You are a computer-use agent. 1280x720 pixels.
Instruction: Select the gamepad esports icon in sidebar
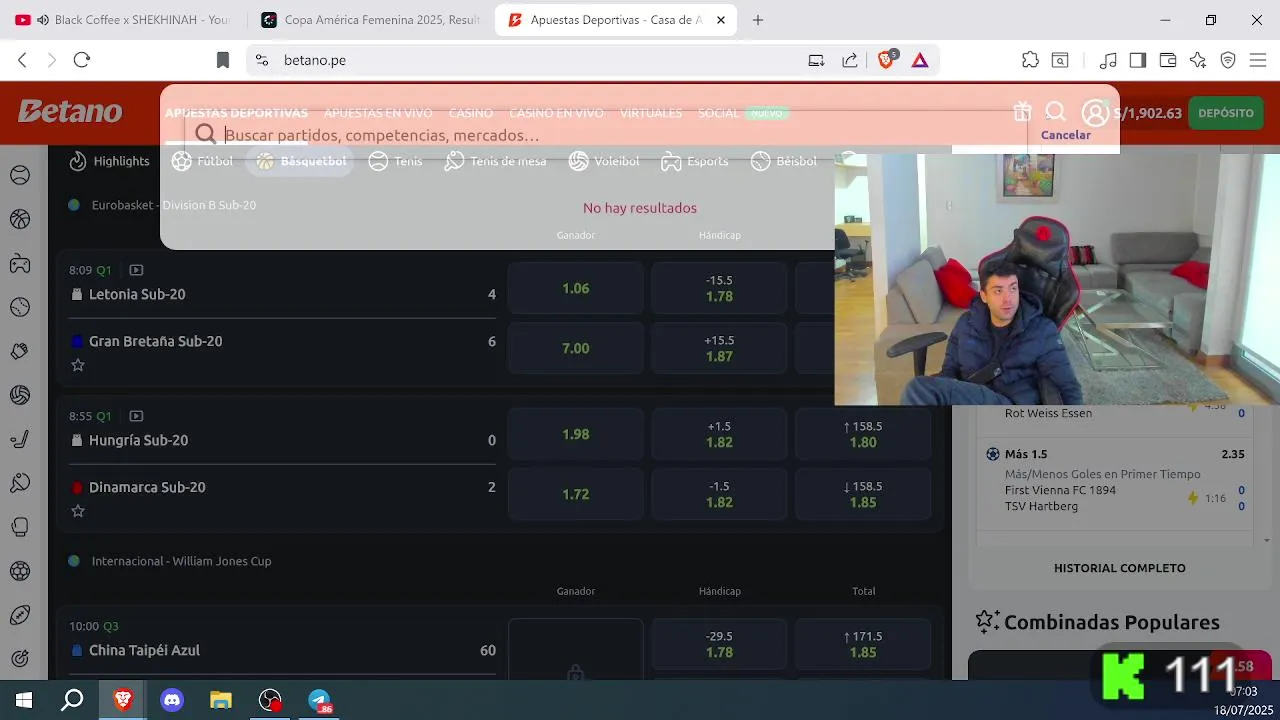[20, 263]
